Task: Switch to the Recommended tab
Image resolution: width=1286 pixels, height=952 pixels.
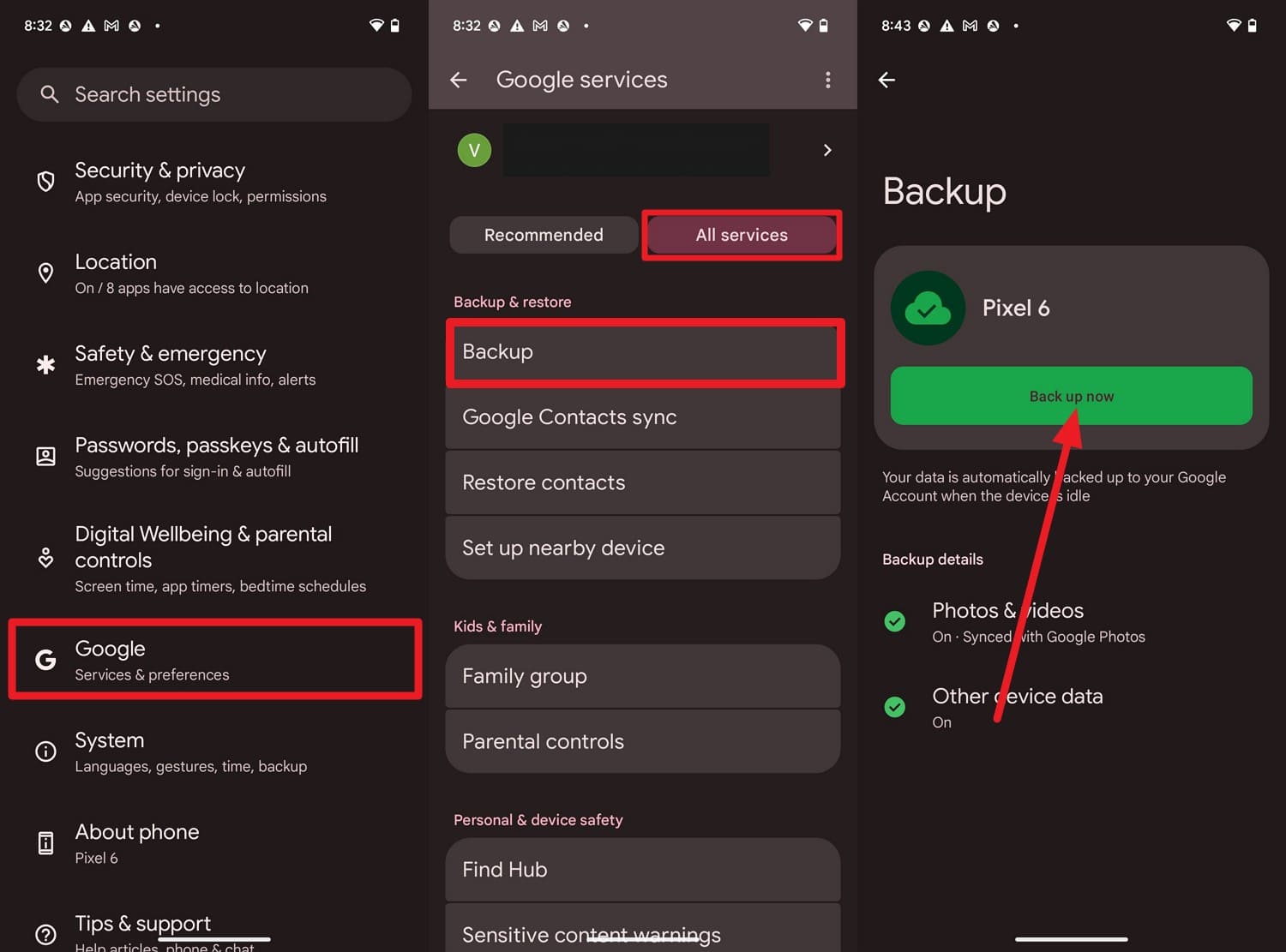Action: (544, 235)
